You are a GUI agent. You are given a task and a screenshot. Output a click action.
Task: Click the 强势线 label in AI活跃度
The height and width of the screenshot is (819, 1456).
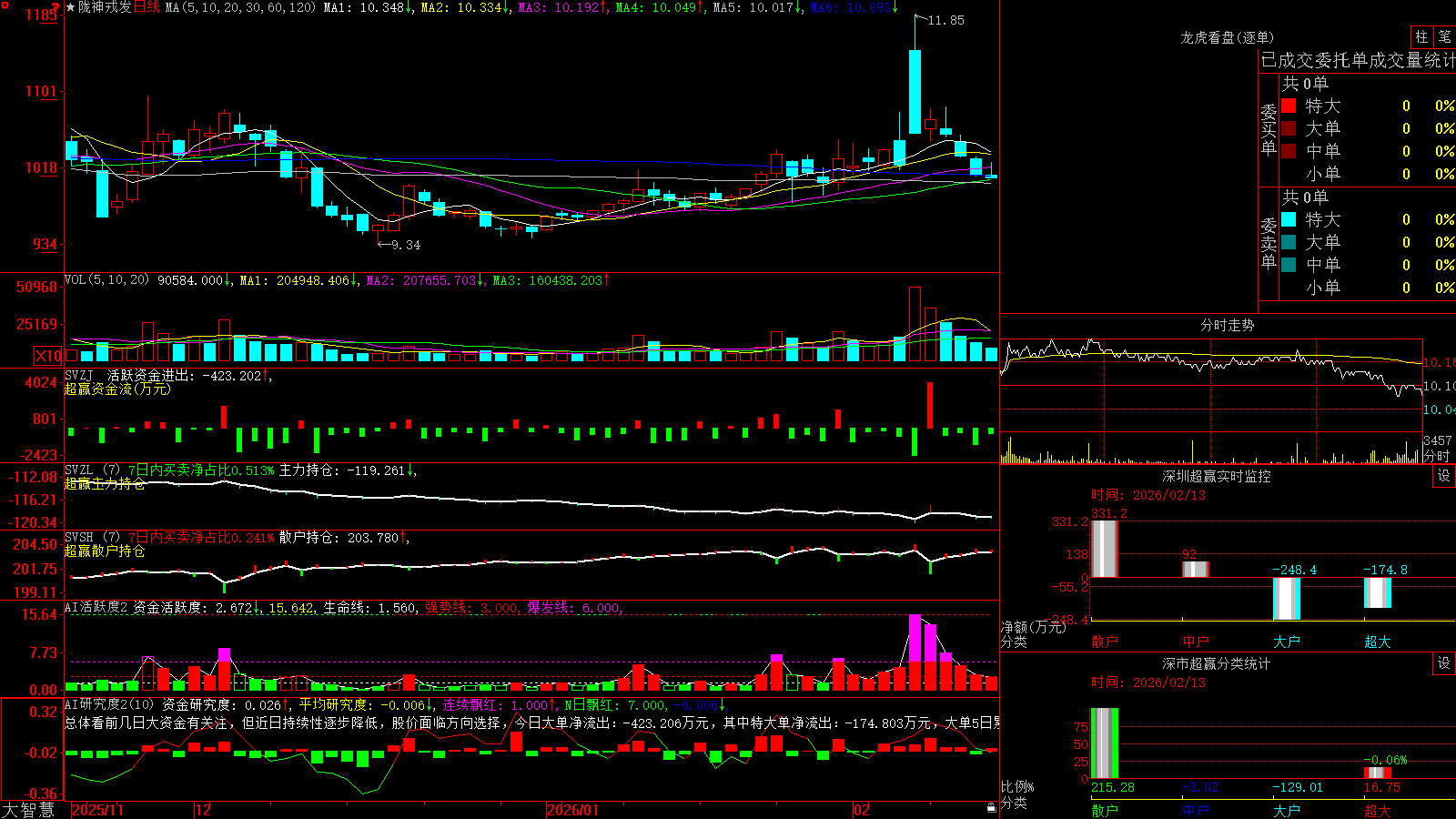pyautogui.click(x=447, y=608)
